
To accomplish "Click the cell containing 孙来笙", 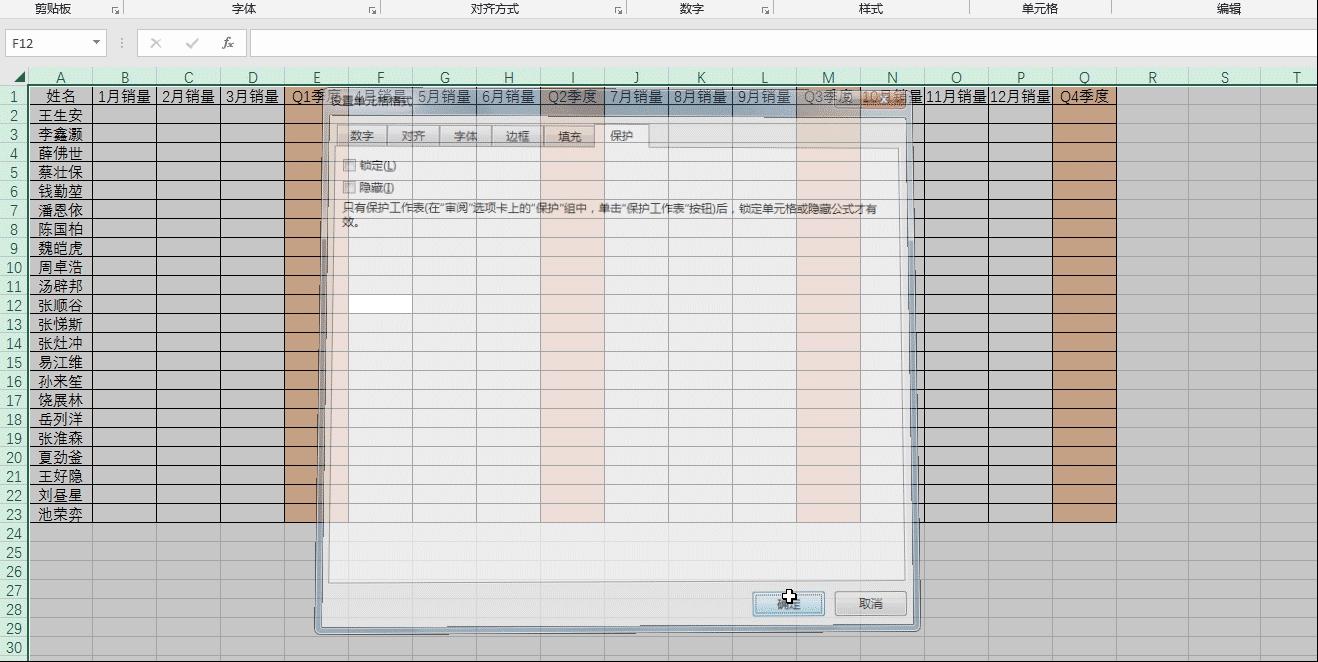I will tap(61, 381).
